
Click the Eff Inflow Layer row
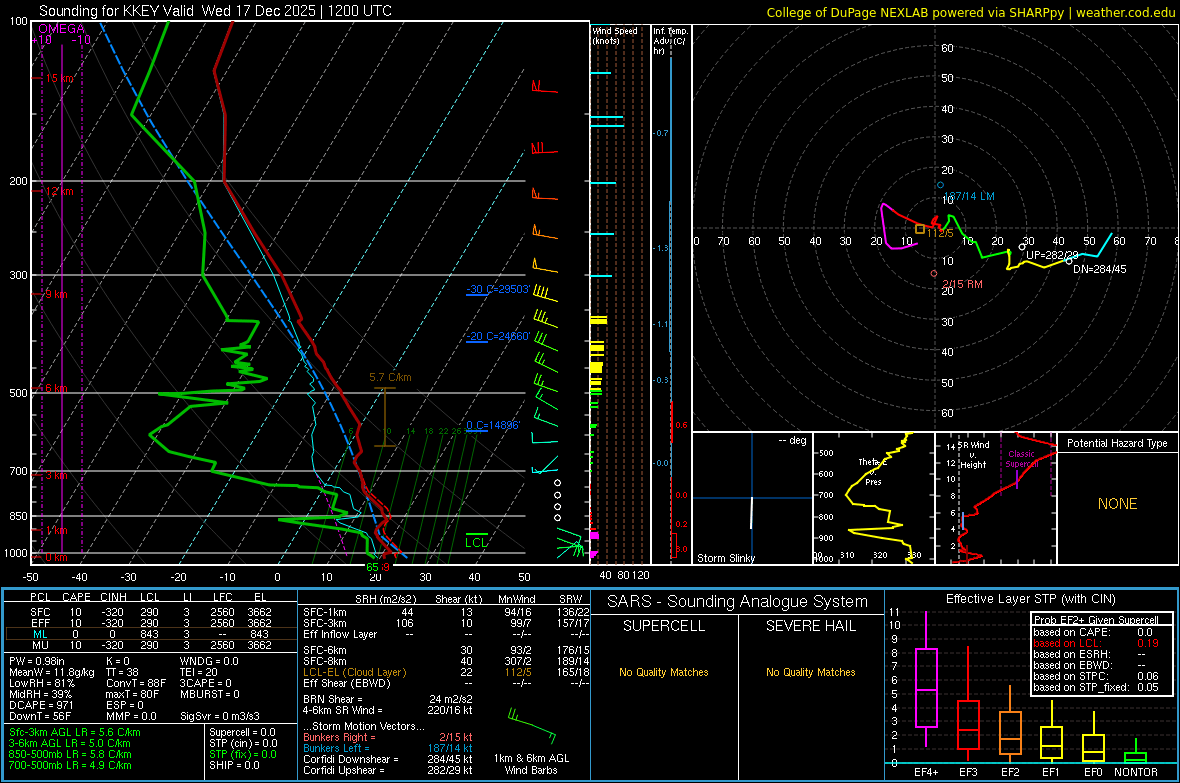446,634
